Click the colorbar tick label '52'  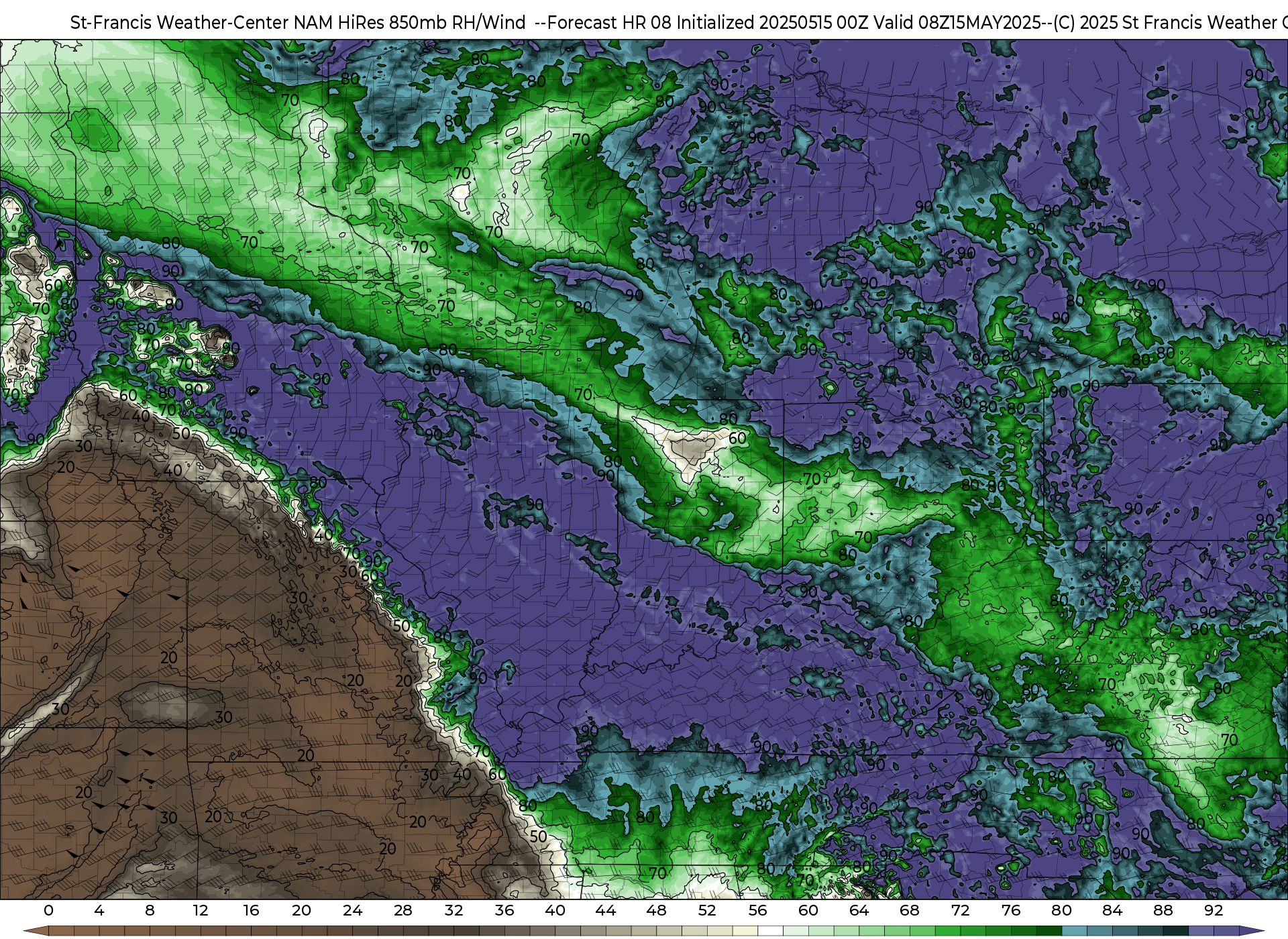(x=707, y=910)
